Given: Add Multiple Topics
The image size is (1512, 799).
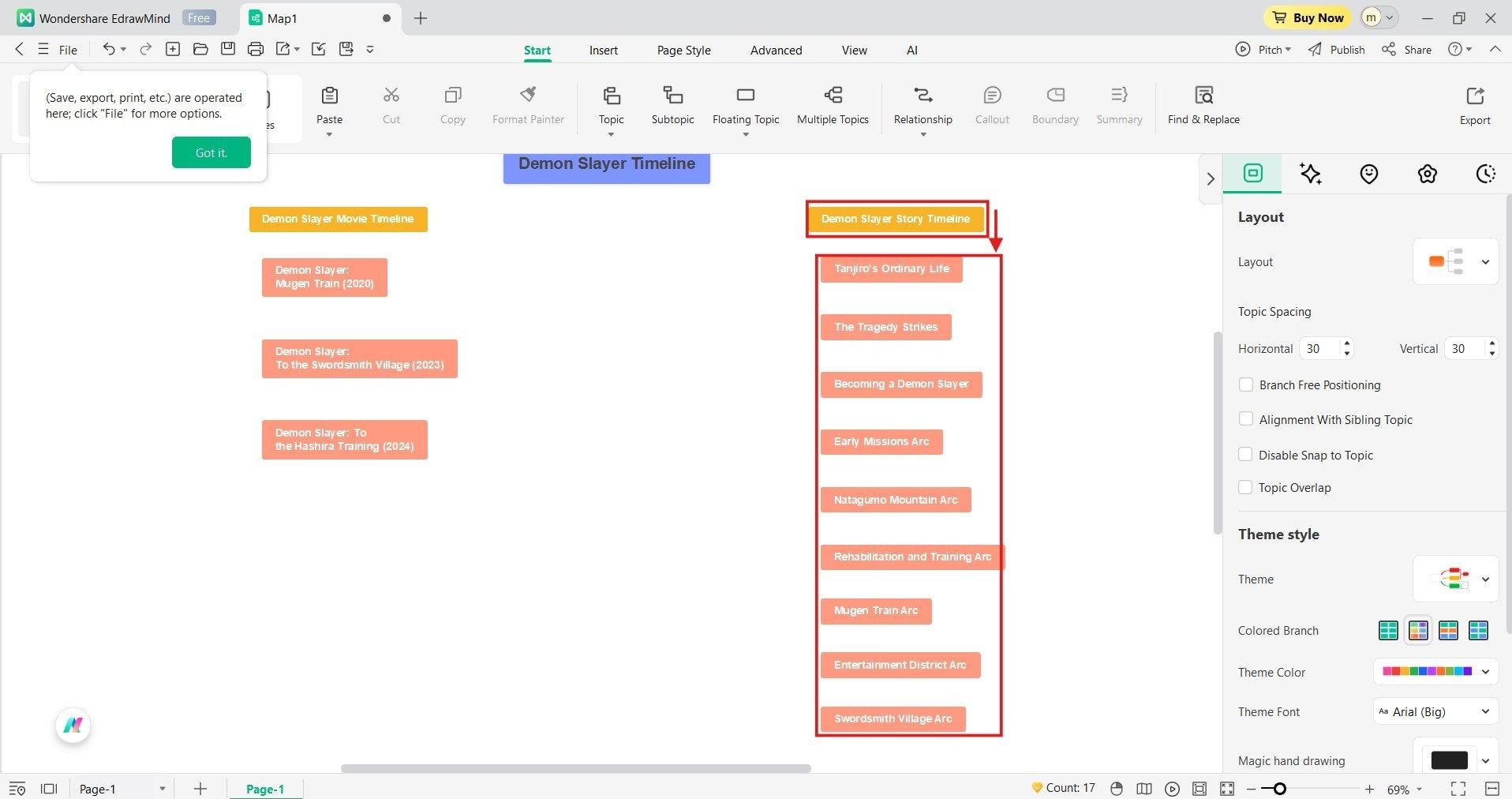Looking at the screenshot, I should 833,105.
